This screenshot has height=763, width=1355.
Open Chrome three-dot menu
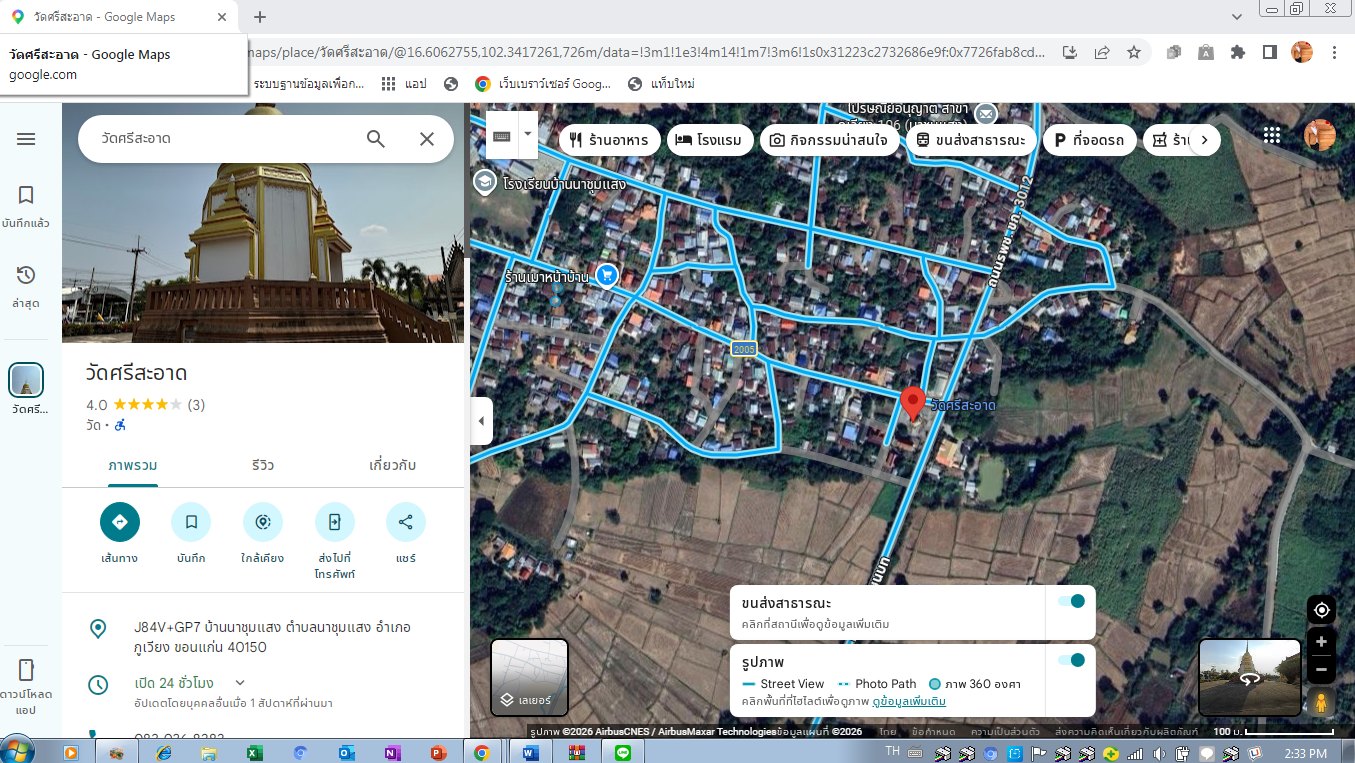pyautogui.click(x=1335, y=52)
